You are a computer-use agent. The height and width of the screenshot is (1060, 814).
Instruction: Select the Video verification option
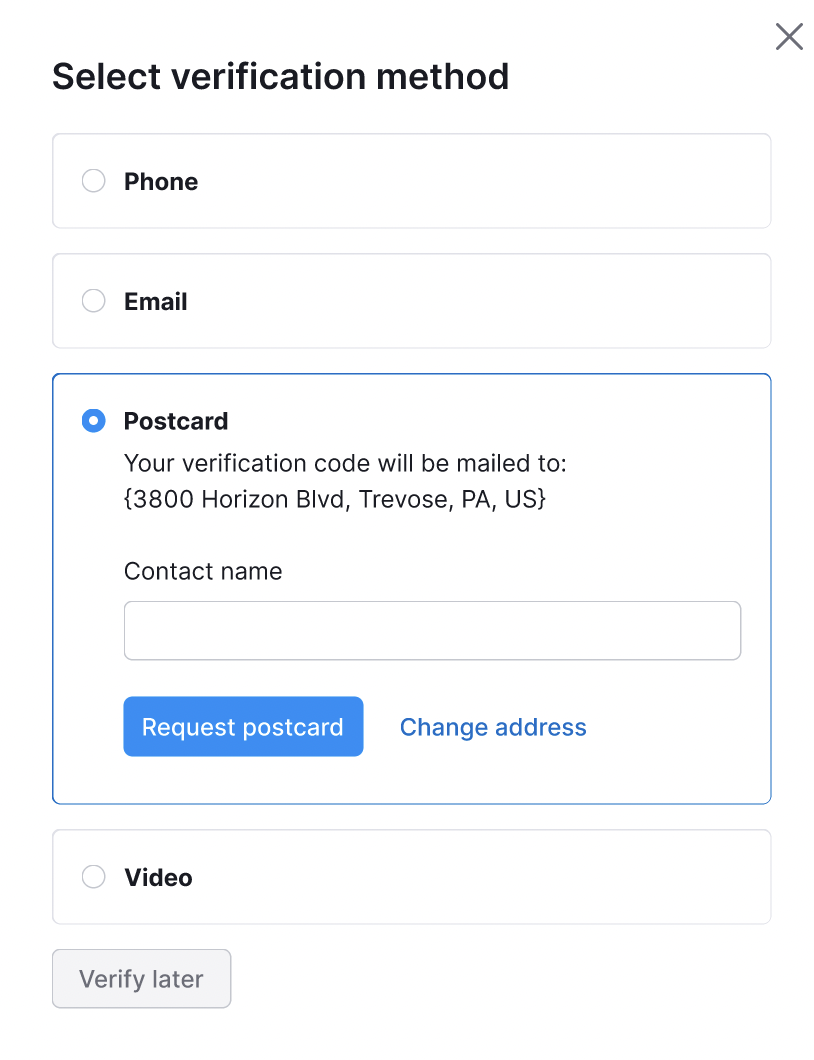coord(93,877)
